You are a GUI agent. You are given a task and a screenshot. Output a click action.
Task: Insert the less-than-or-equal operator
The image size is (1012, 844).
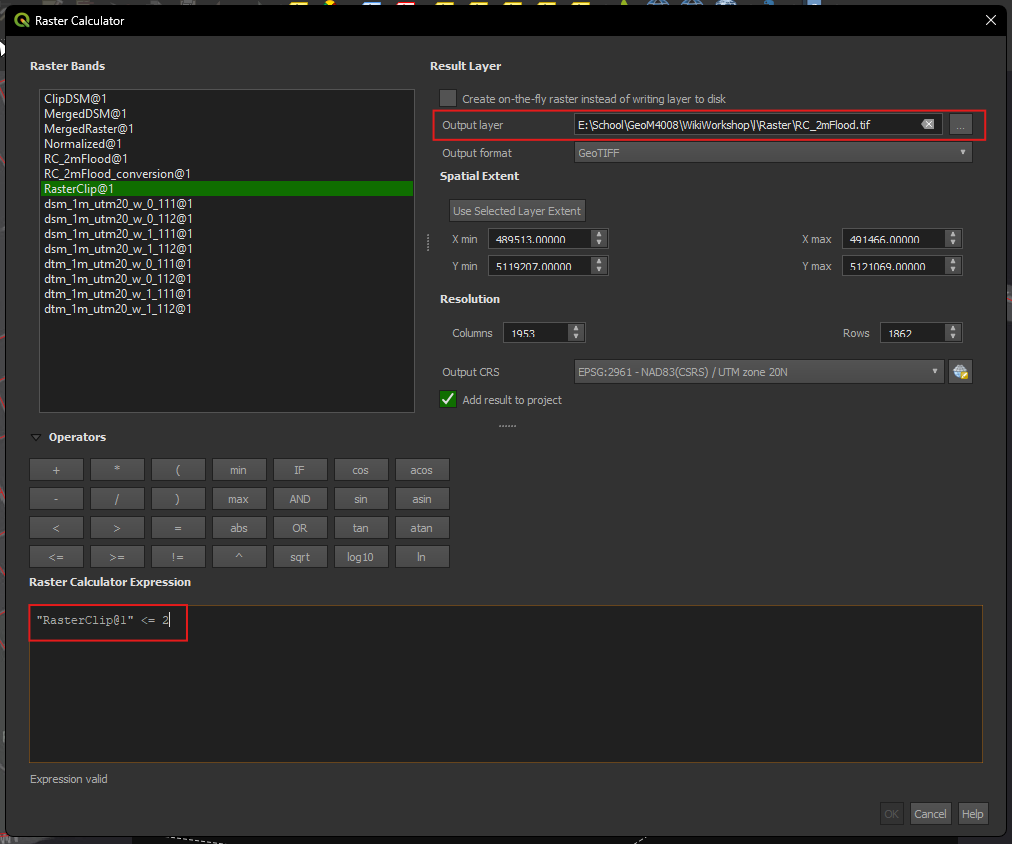56,557
